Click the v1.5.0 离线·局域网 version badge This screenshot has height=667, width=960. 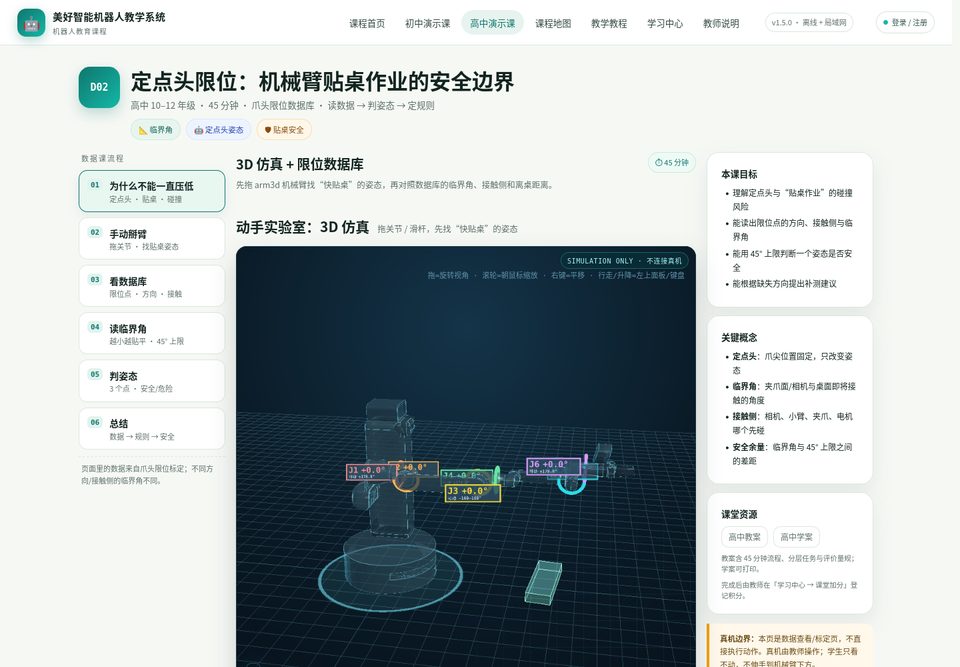tap(809, 23)
